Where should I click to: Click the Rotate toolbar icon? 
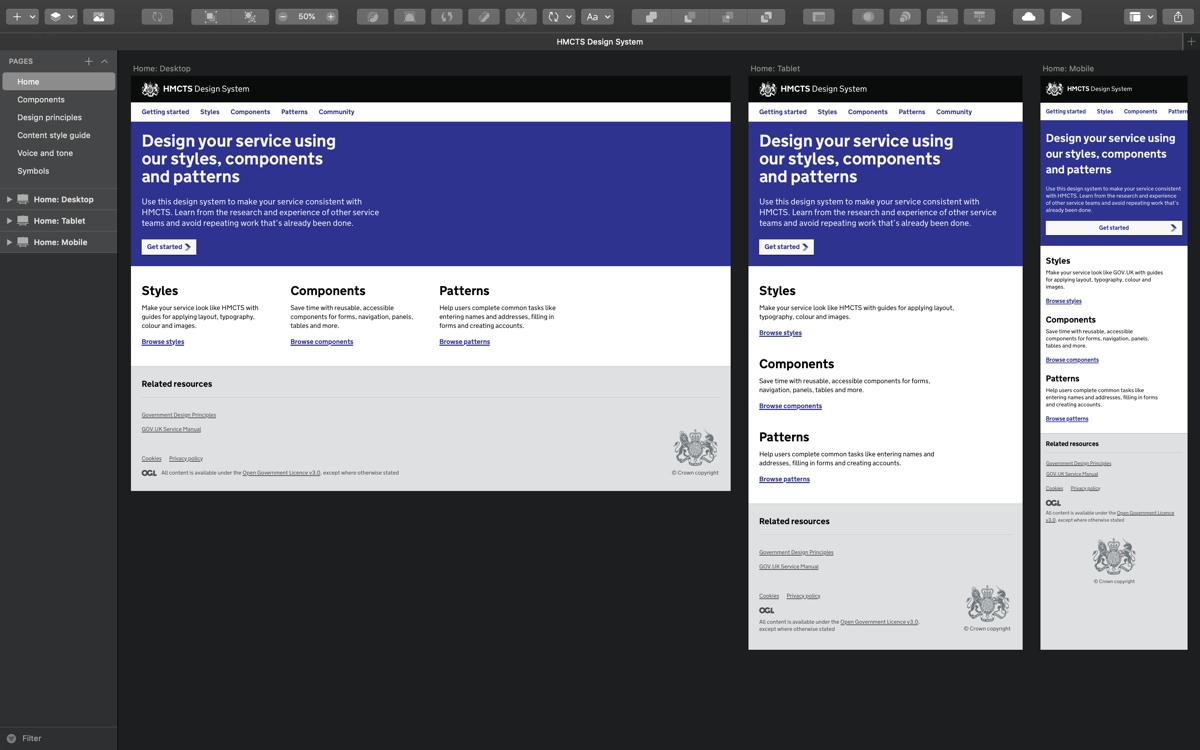[x=446, y=17]
